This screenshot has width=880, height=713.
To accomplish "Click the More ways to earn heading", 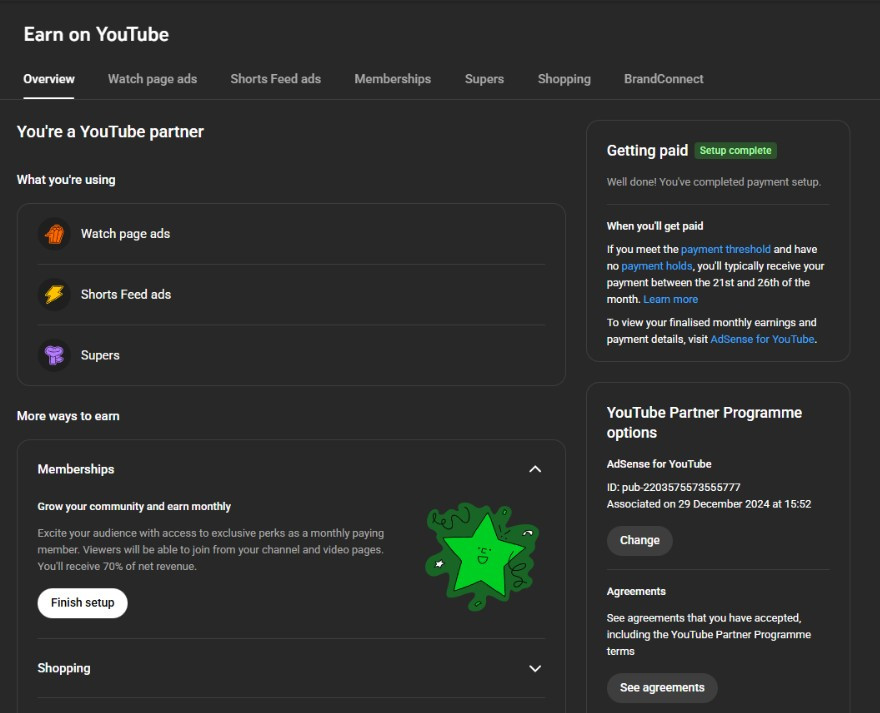I will [x=68, y=416].
